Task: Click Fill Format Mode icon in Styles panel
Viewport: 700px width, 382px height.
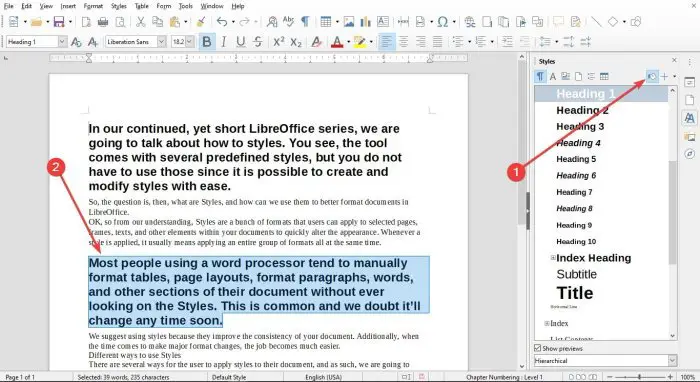Action: (652, 77)
